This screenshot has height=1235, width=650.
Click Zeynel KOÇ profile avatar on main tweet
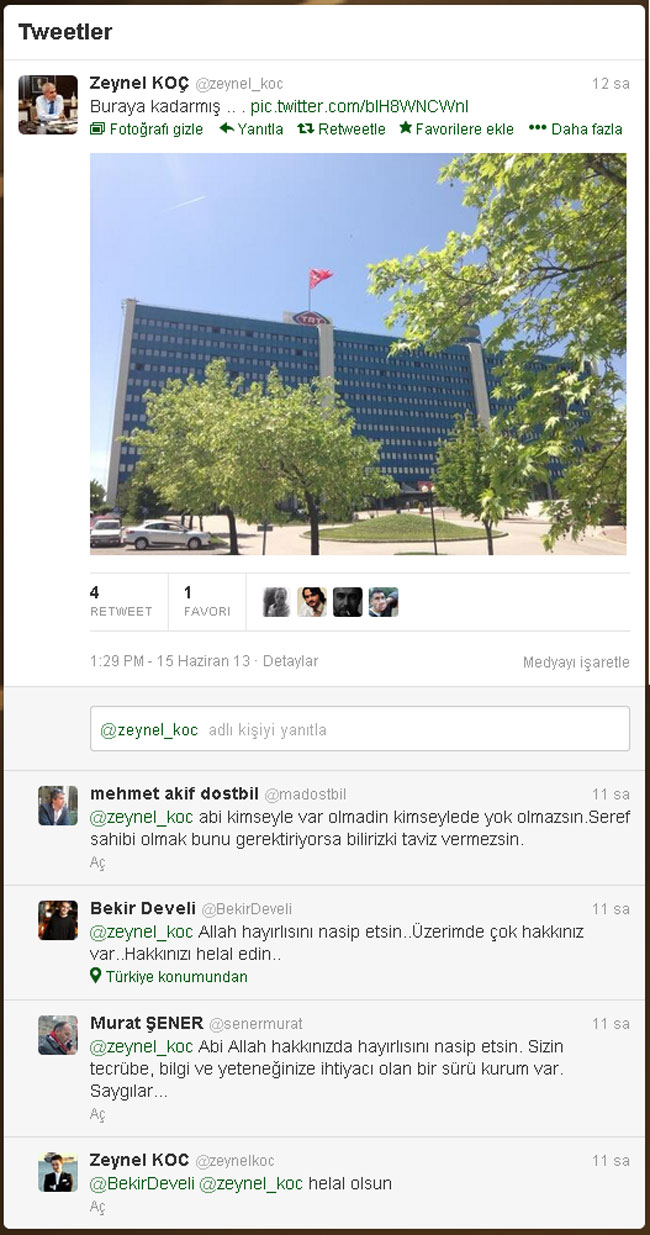point(48,104)
